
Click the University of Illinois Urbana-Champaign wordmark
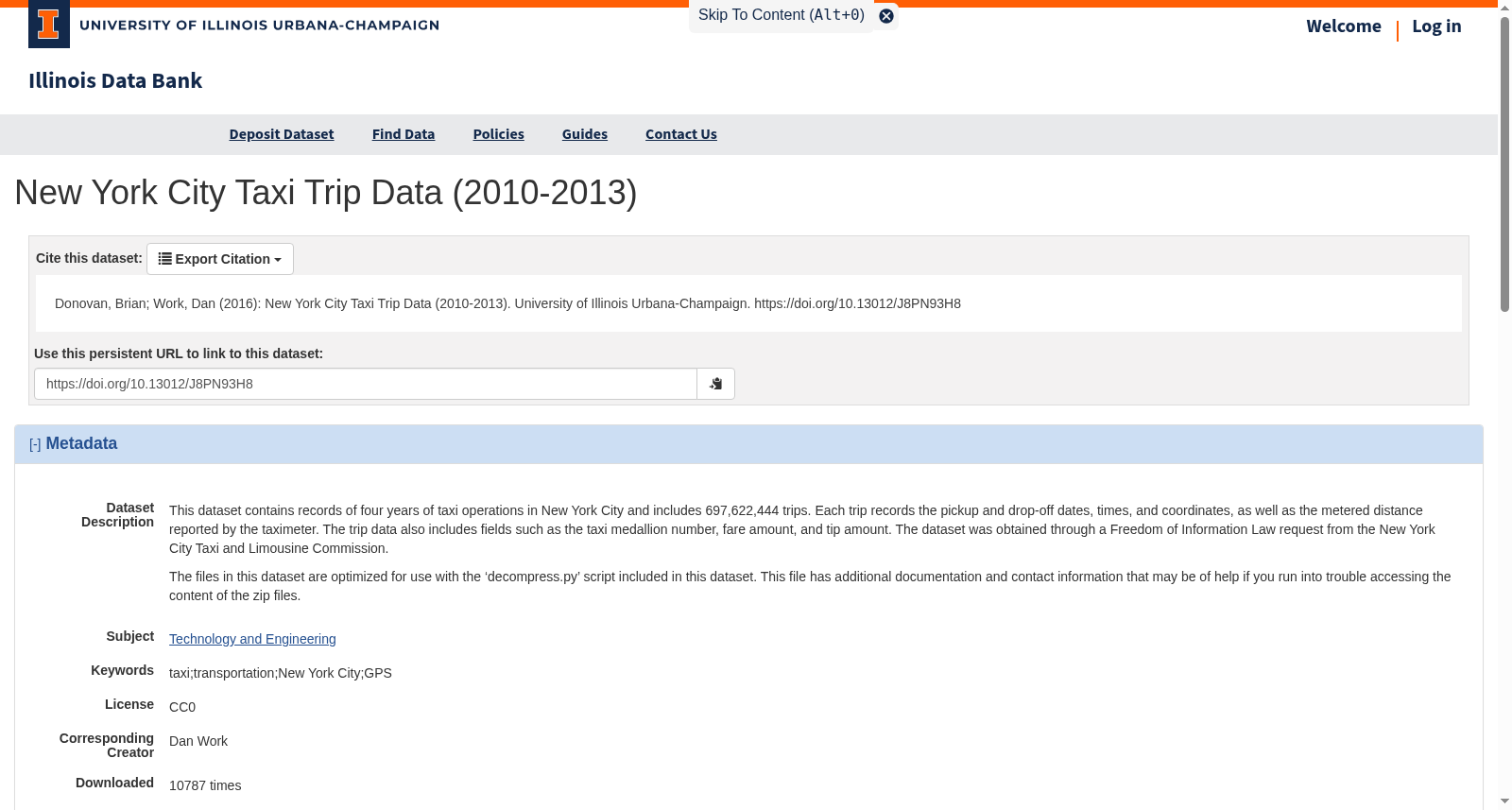click(260, 26)
